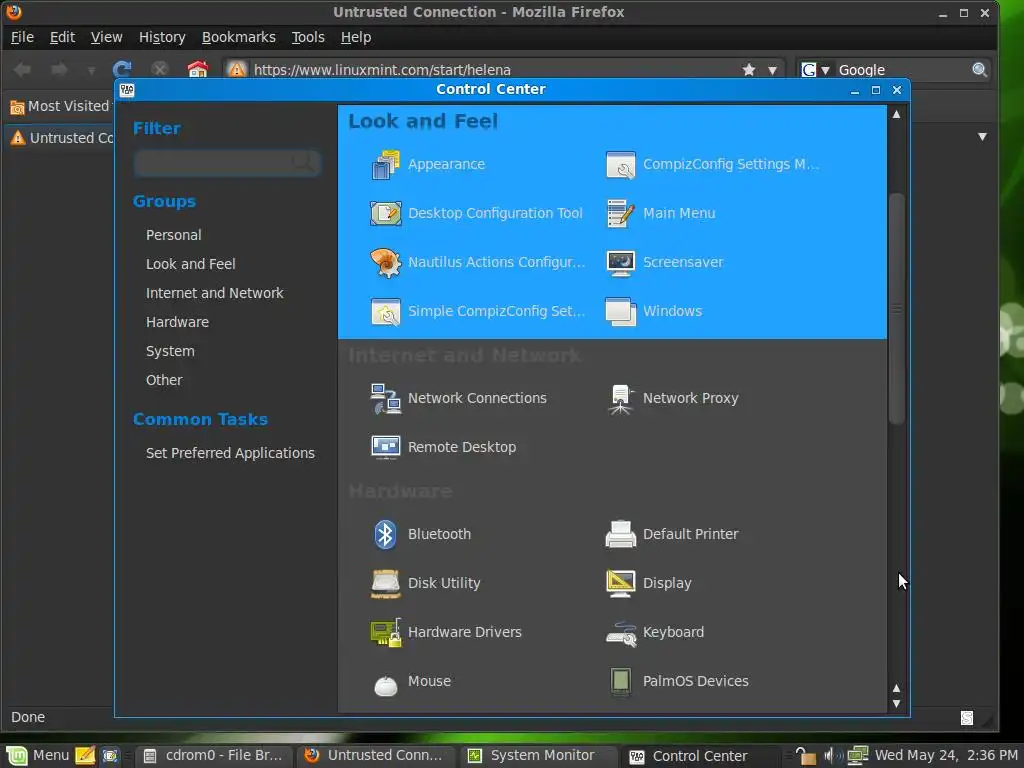The image size is (1024, 768).
Task: Launch the Desktop Configuration Tool icon
Action: coord(385,214)
